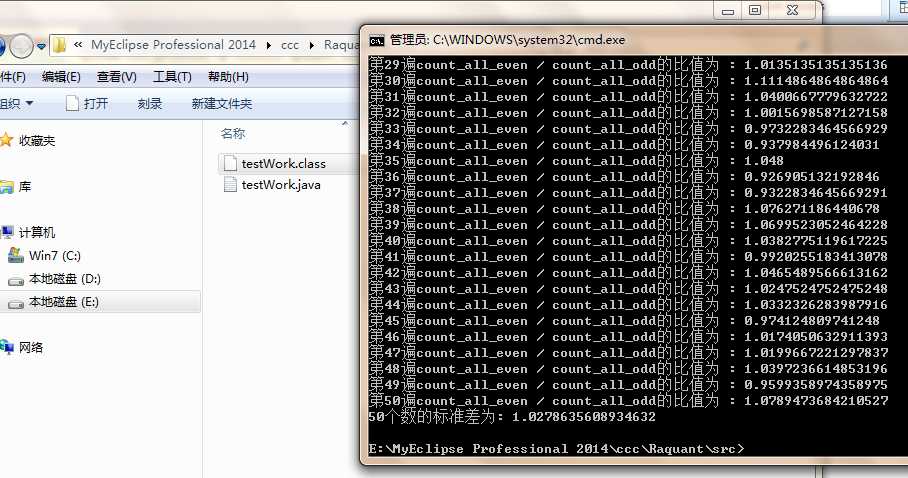Click the testWork.java file icon

tap(230, 184)
